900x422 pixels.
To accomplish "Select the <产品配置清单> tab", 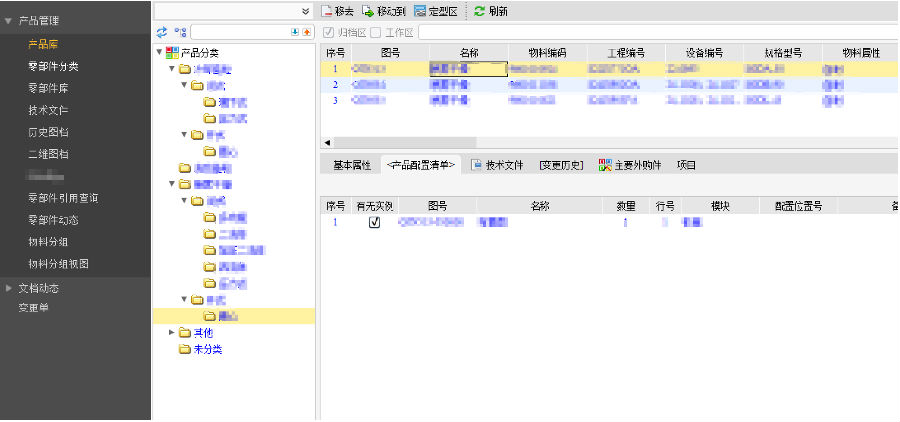I will point(421,165).
